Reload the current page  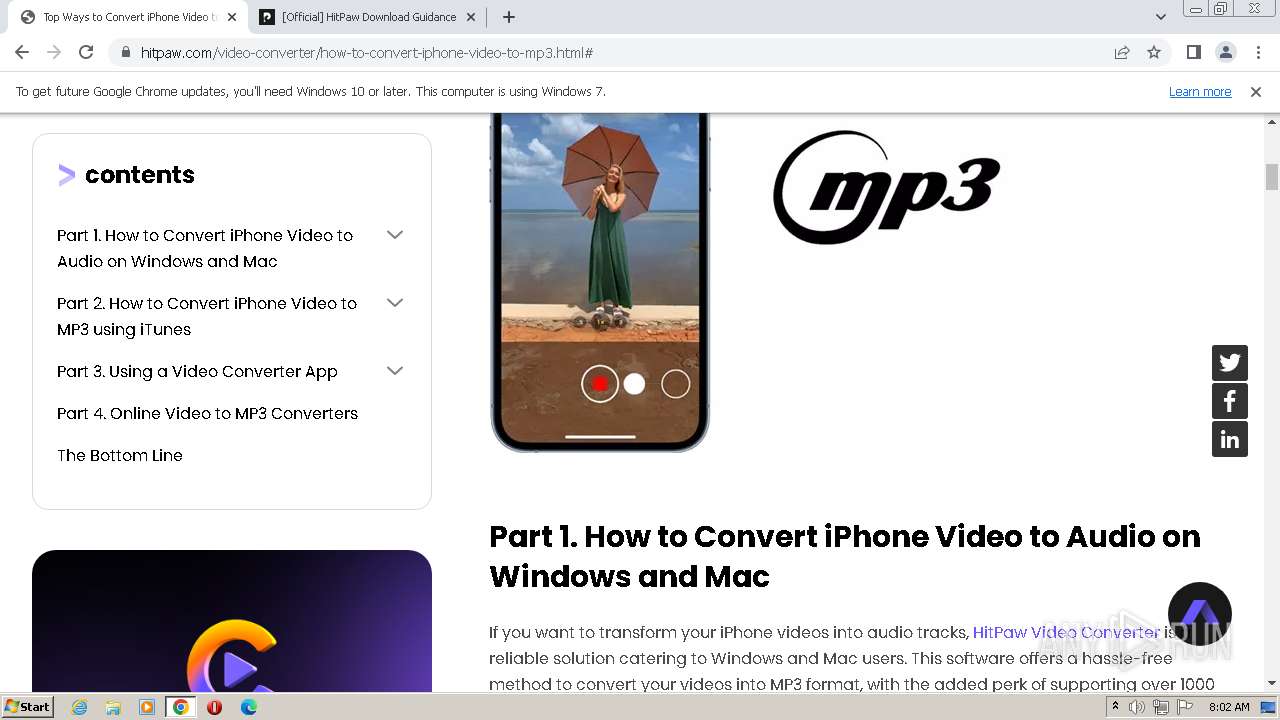click(86, 52)
